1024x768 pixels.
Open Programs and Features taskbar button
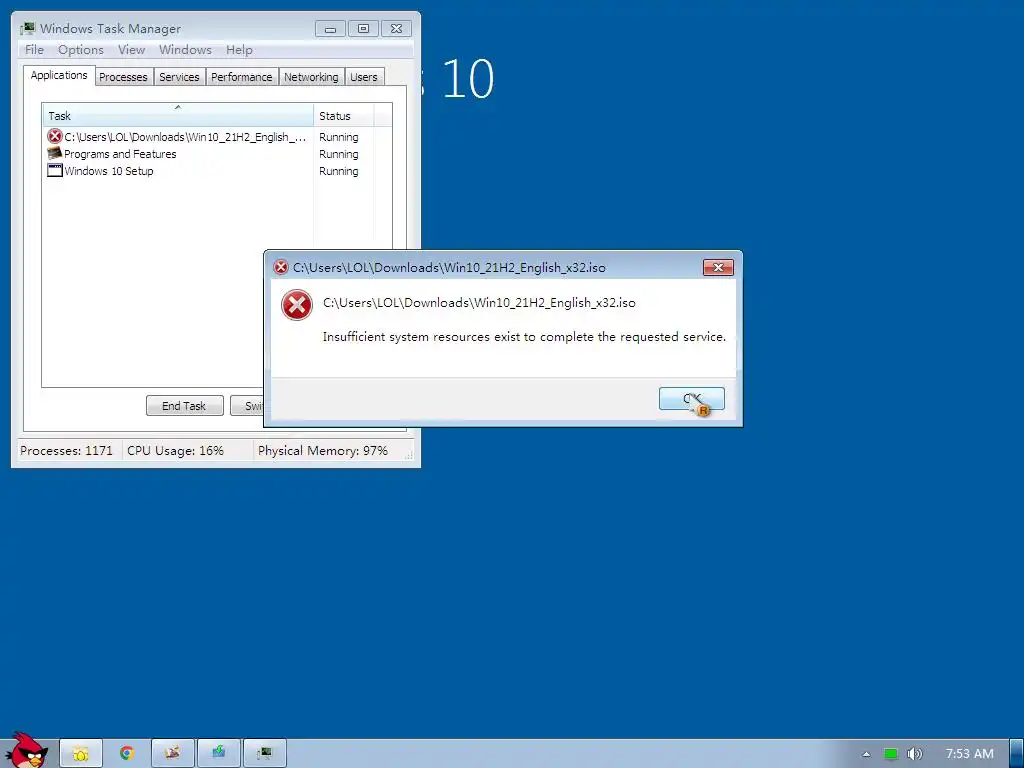[172, 753]
